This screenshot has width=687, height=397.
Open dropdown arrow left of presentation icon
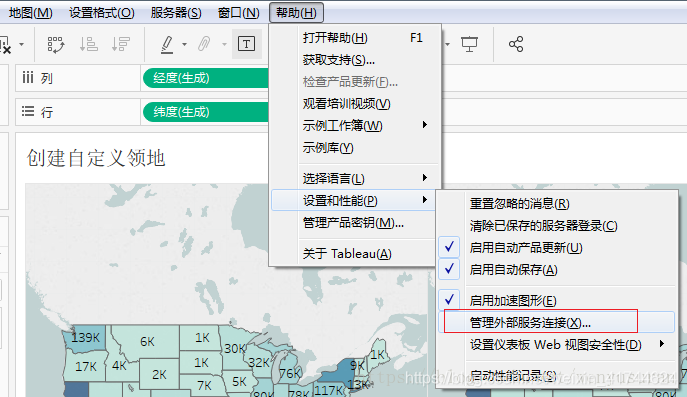tap(447, 44)
